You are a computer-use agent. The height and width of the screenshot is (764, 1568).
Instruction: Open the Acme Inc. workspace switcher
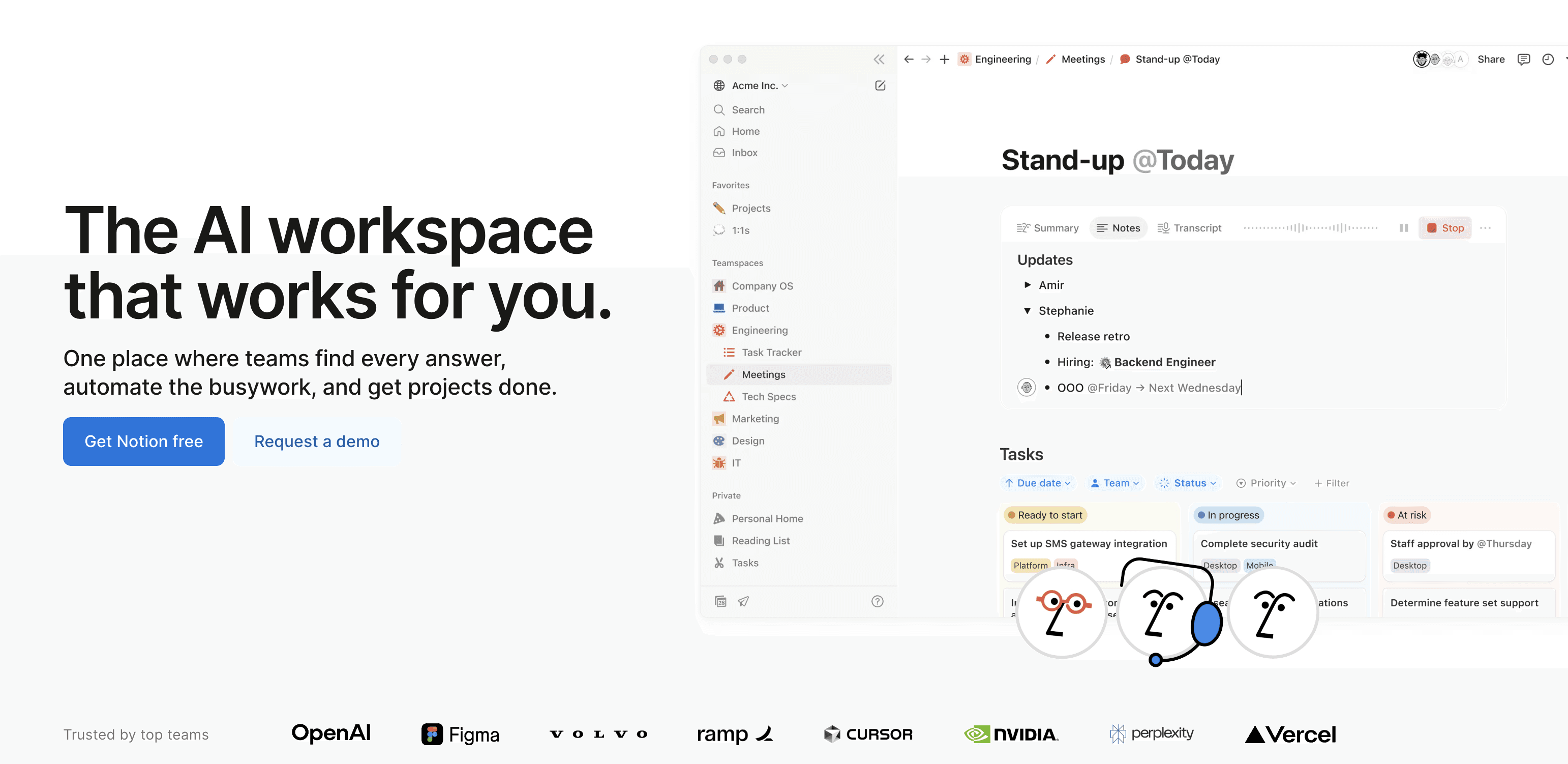[755, 85]
